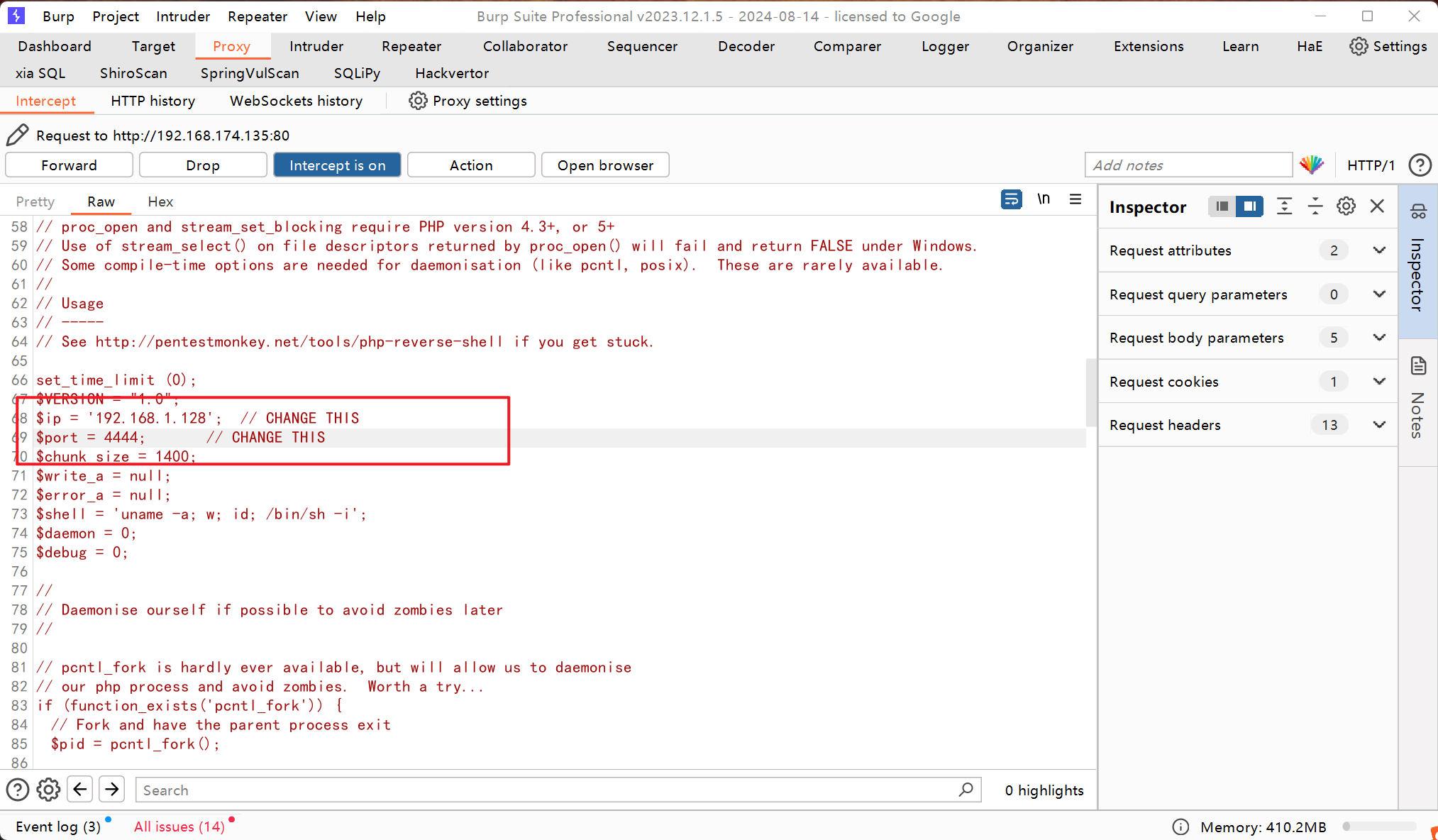Go to previous search match arrow
Screen dimensions: 1438x840
point(80,789)
